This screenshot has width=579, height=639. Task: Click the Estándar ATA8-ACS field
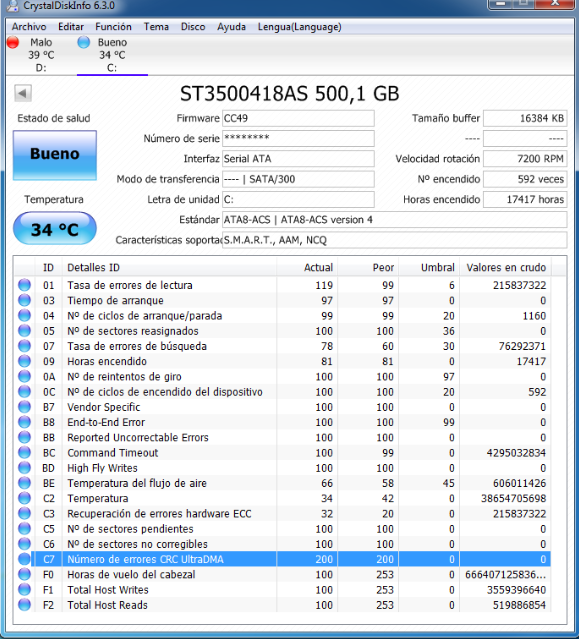tap(394, 220)
